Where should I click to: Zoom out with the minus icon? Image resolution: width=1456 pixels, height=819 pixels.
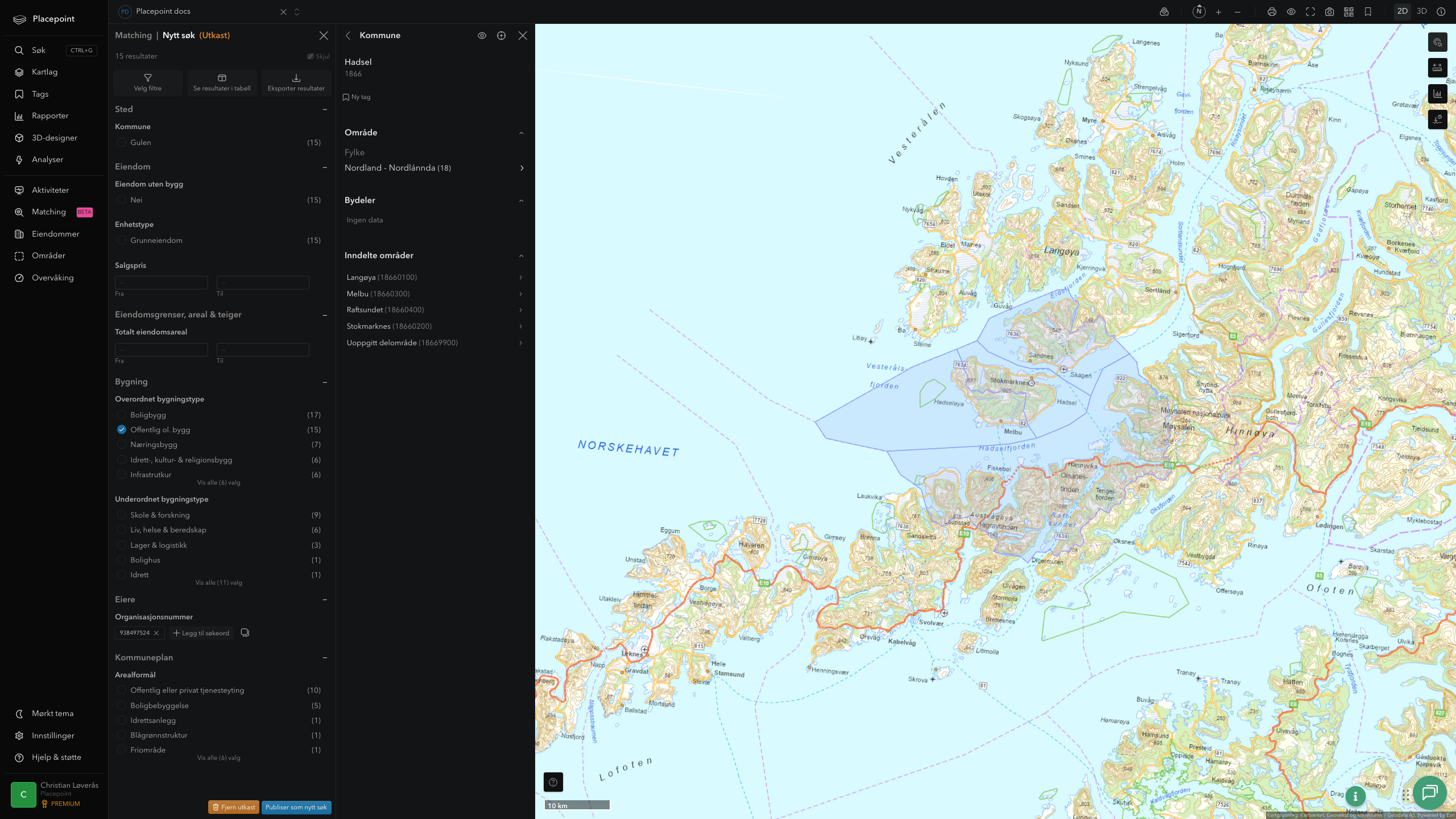click(1238, 12)
